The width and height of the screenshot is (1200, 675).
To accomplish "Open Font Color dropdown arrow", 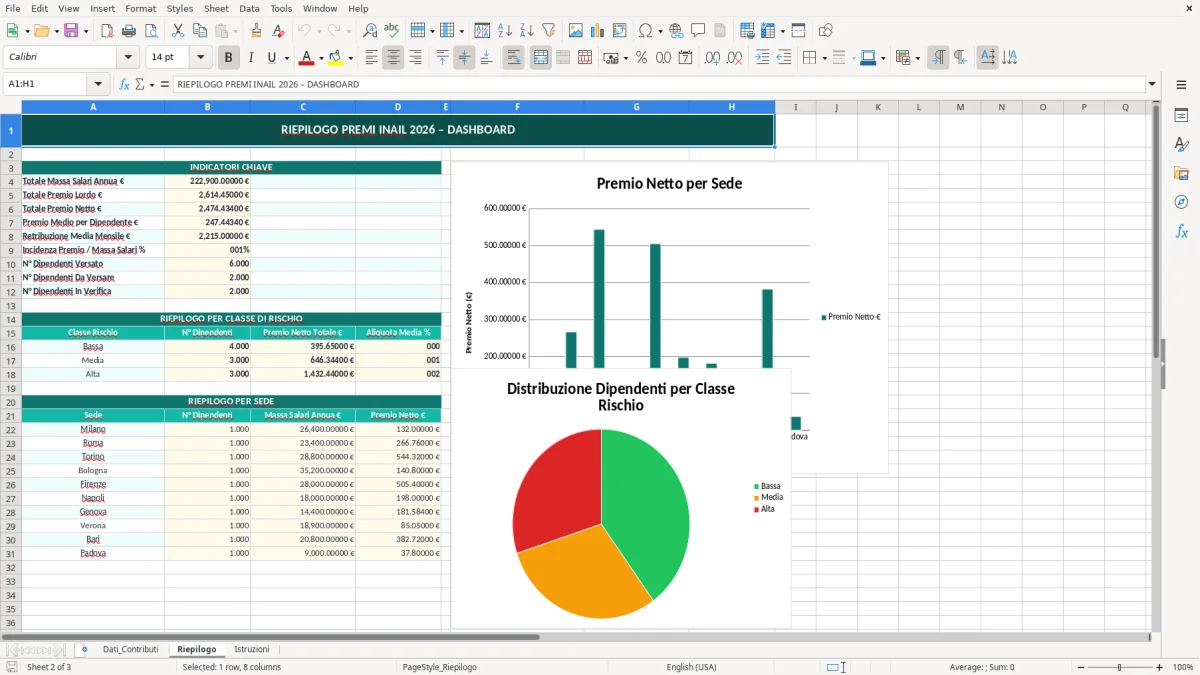I will [x=321, y=58].
